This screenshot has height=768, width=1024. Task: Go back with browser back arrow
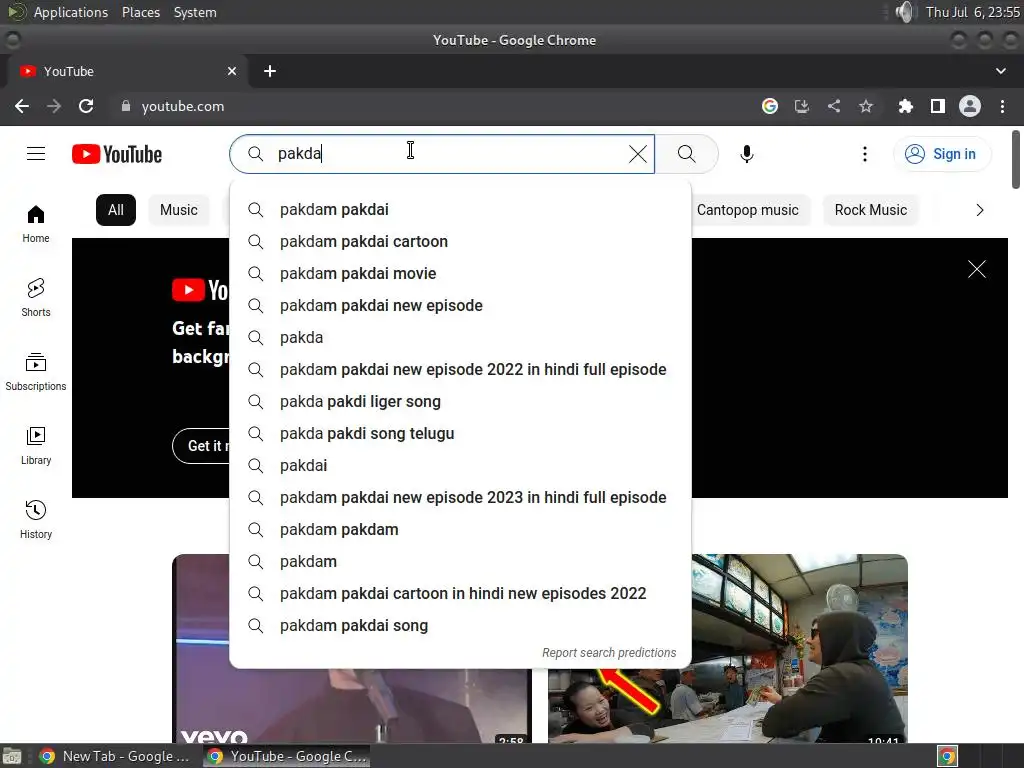[x=22, y=106]
